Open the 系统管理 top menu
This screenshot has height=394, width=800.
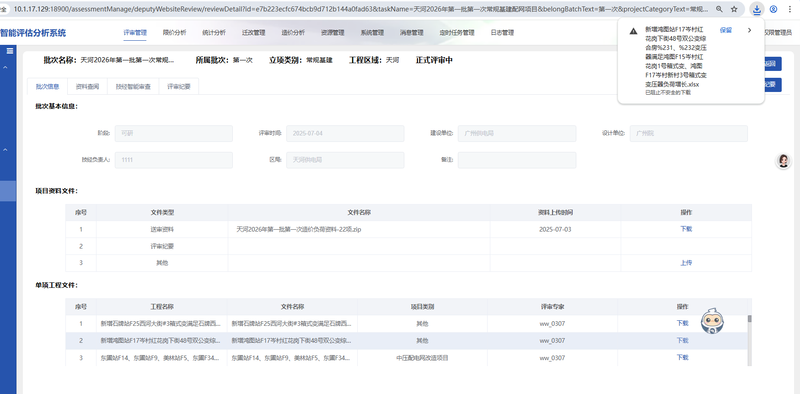372,32
